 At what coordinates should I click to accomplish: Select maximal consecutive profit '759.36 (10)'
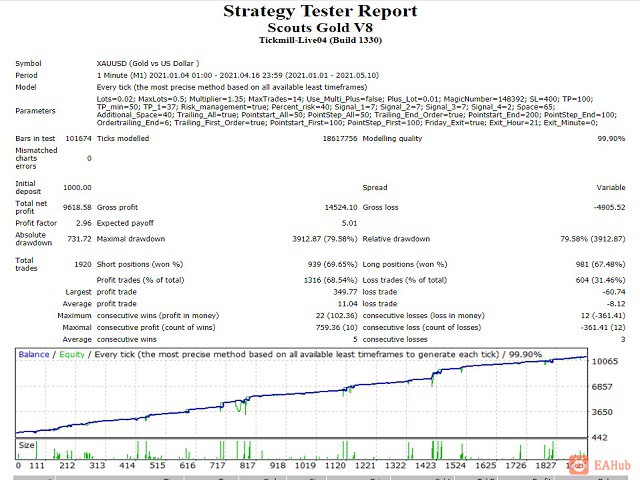point(336,327)
